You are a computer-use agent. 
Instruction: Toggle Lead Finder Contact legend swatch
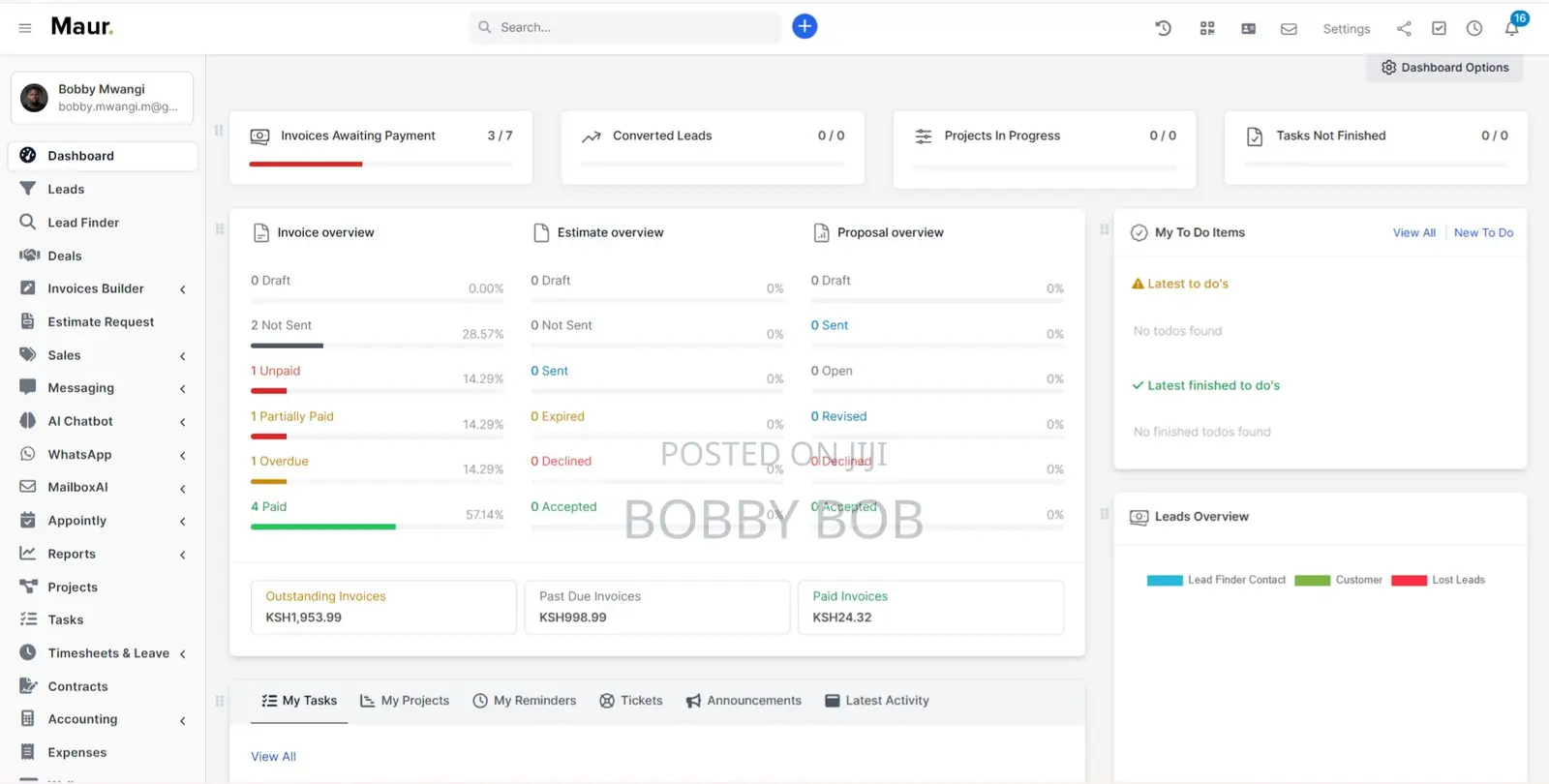[1165, 581]
